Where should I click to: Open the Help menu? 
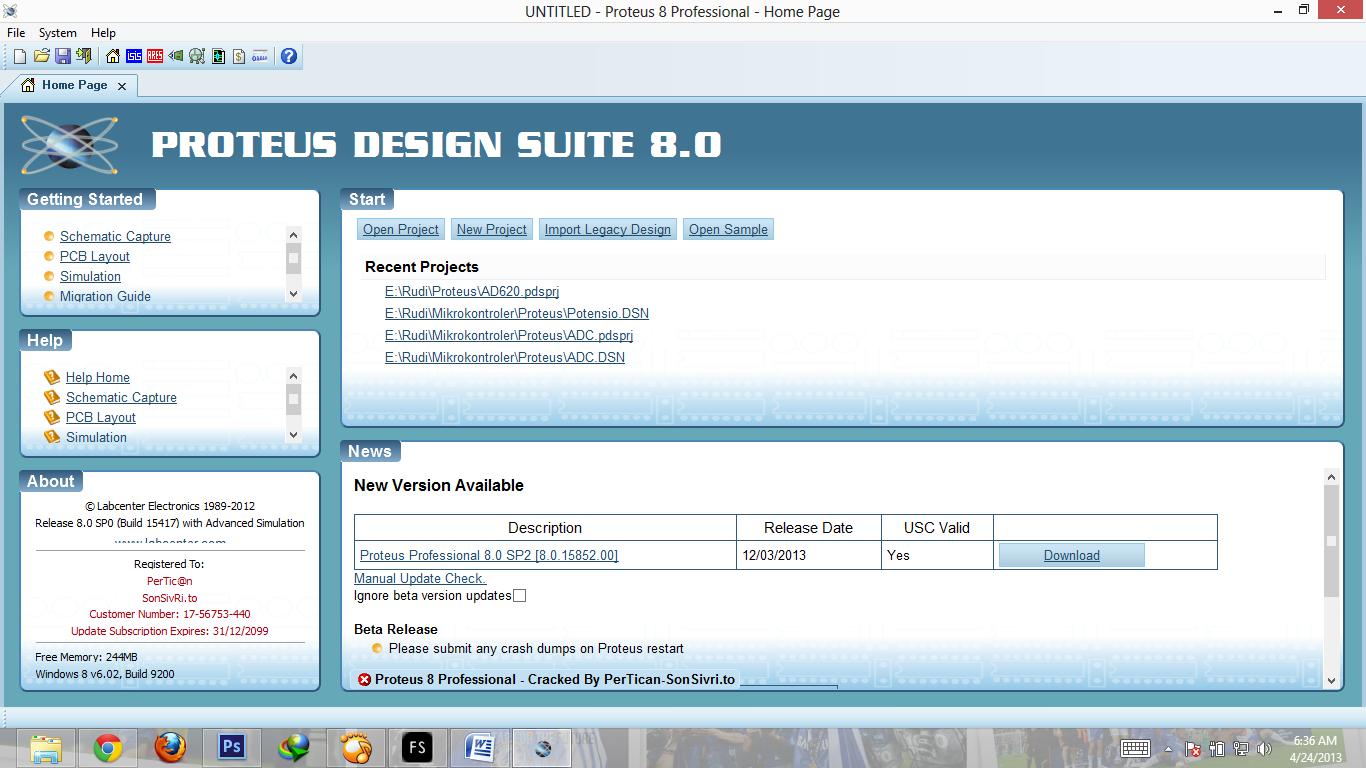click(103, 33)
